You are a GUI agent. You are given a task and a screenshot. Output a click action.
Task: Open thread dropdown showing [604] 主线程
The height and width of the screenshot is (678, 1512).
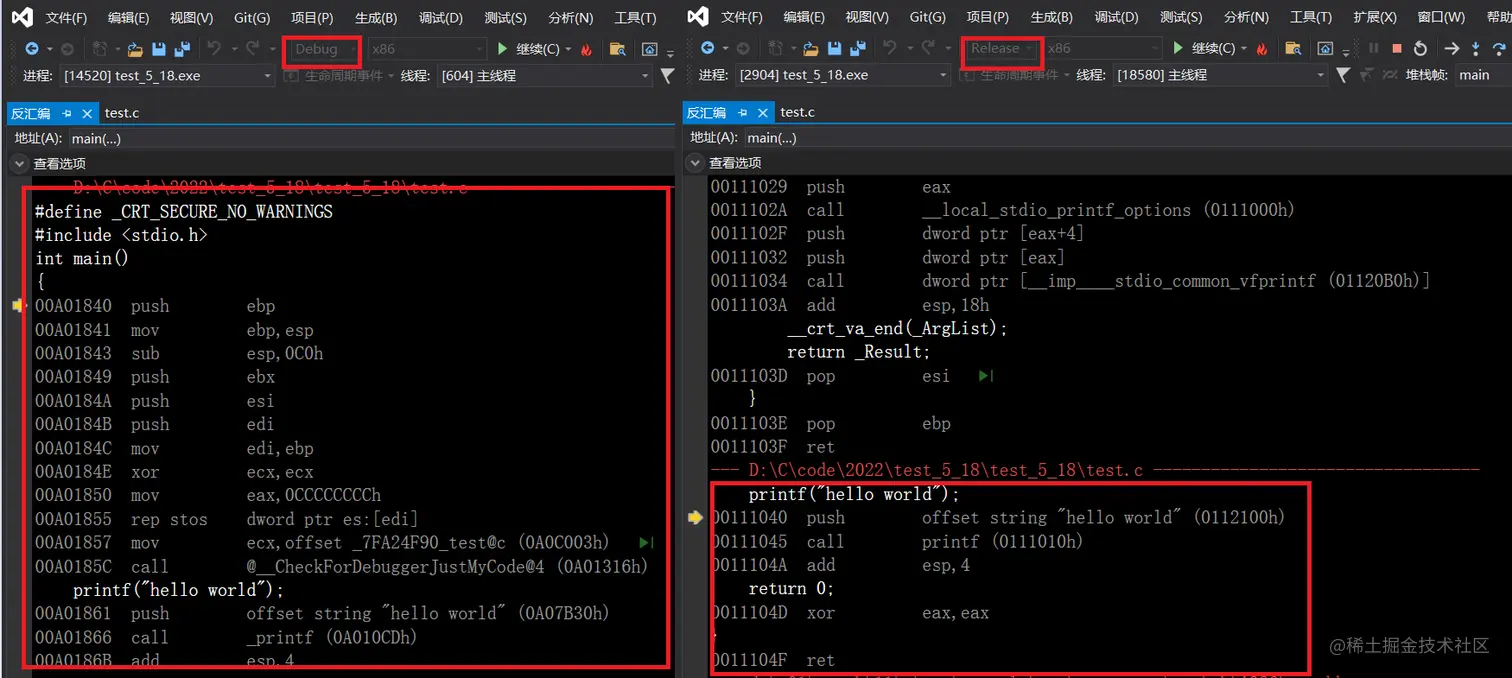[x=545, y=76]
